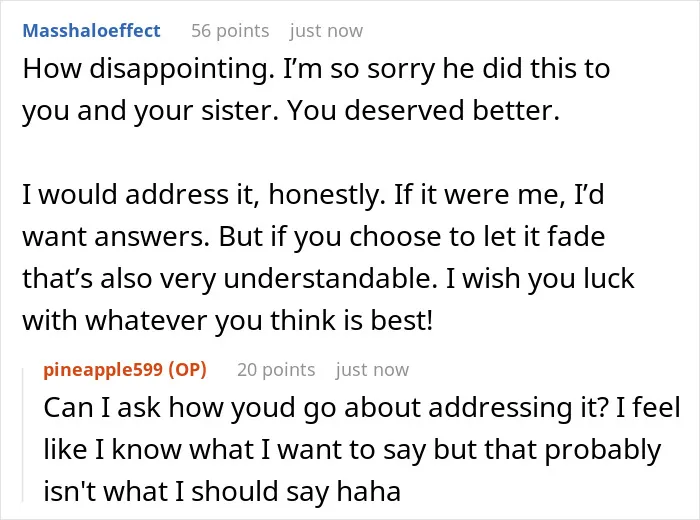Click the line starting with How disappointing
Viewport: 700px width, 520px height.
317,69
